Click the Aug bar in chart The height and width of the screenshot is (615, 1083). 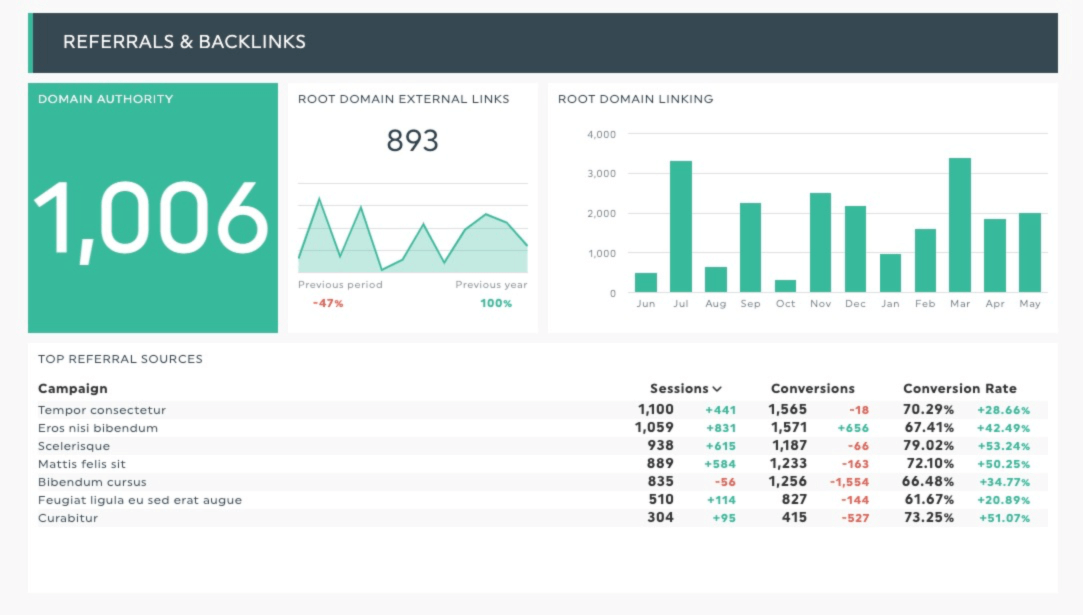(716, 280)
